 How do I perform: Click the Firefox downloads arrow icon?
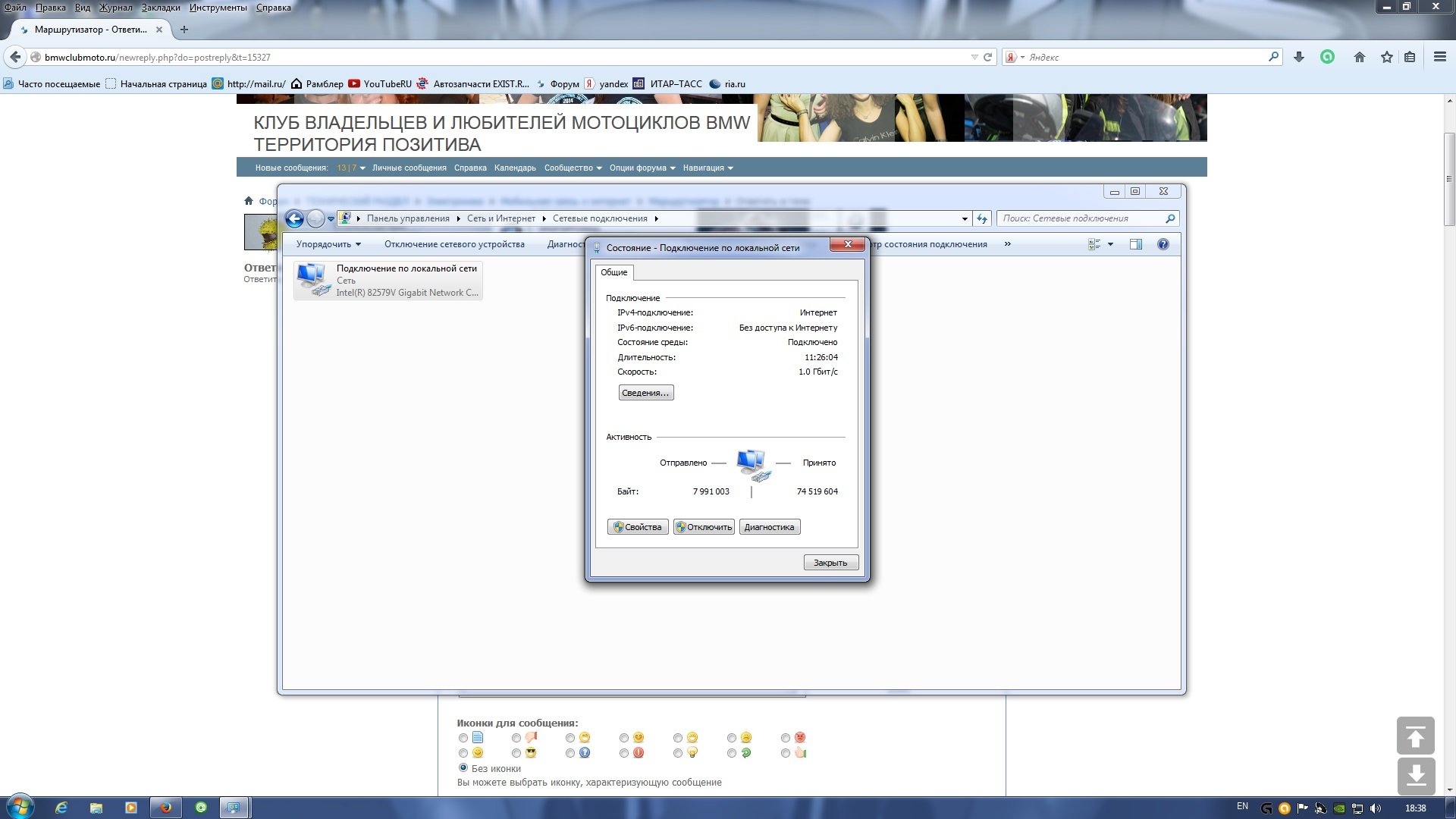(x=1299, y=57)
